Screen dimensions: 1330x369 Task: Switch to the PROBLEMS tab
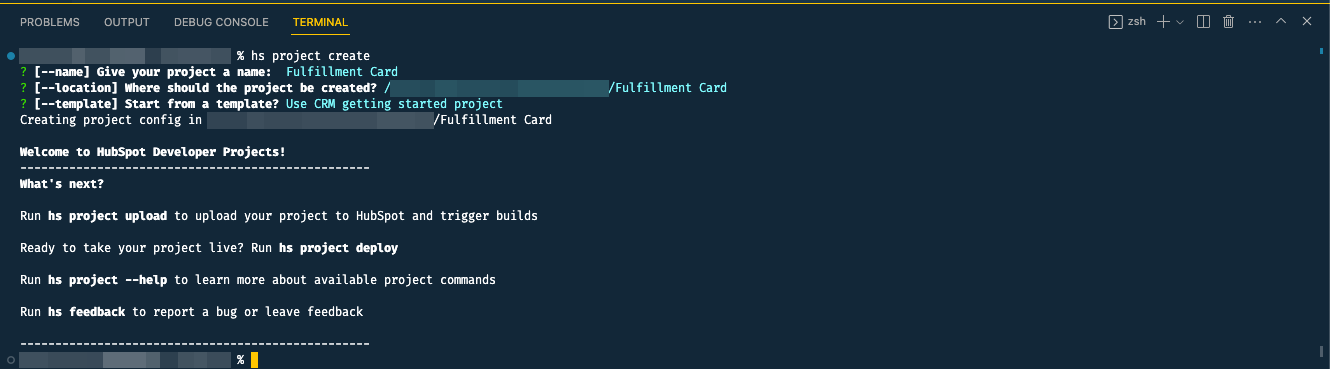50,22
